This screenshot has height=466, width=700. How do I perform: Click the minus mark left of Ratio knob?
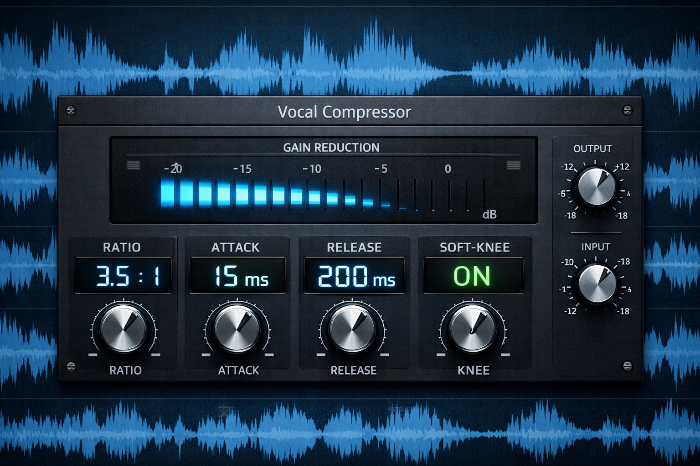point(92,355)
